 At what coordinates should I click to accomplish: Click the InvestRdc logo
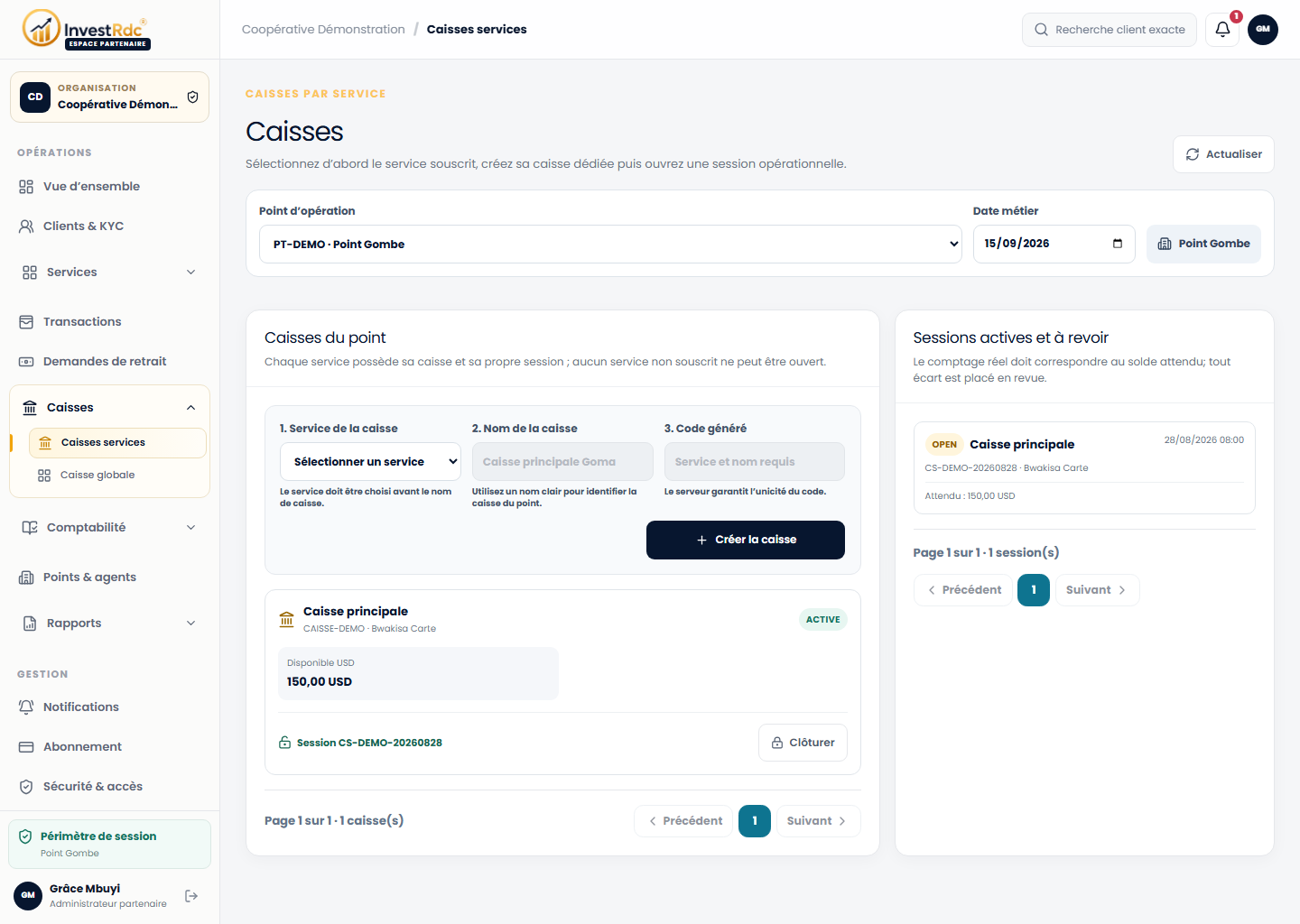coord(87,30)
